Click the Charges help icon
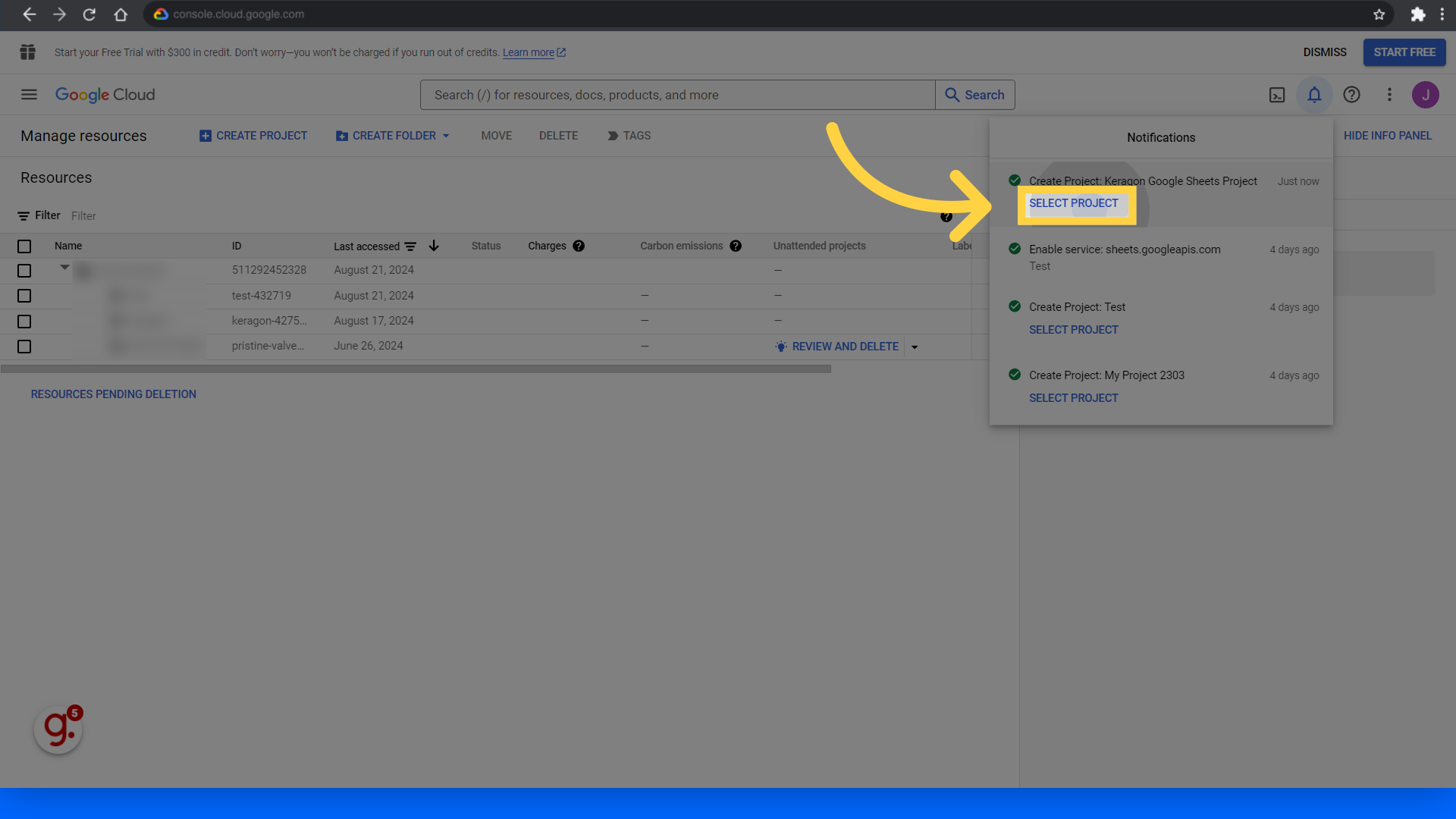 tap(579, 246)
